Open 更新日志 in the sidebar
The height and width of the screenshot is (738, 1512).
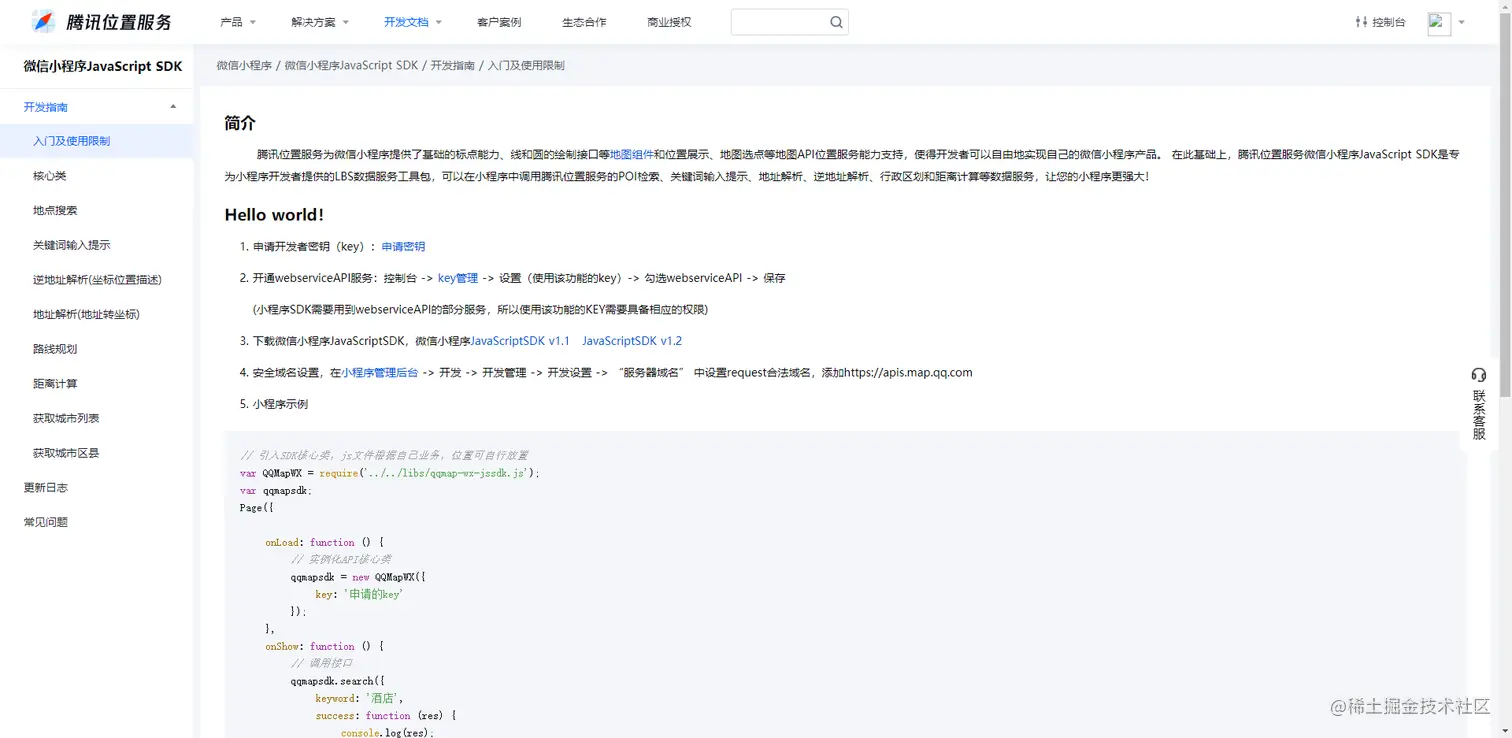click(46, 488)
